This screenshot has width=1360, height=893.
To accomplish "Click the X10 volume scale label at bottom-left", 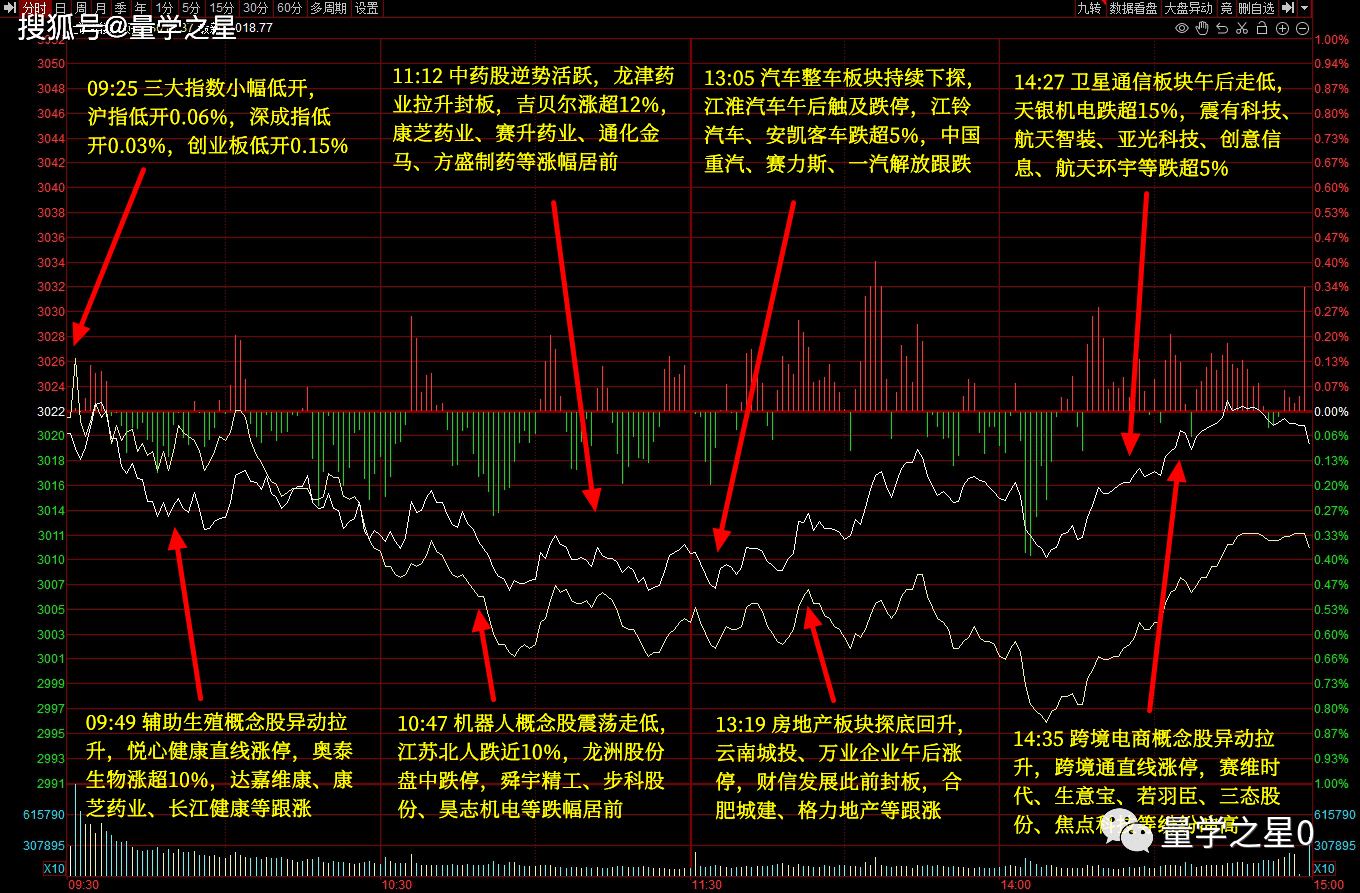I will [54, 868].
